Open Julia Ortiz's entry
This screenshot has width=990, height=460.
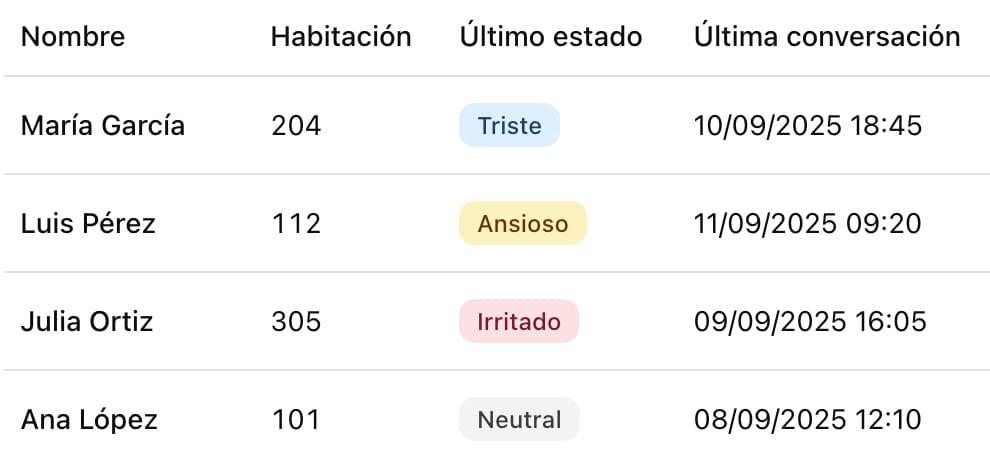(87, 322)
